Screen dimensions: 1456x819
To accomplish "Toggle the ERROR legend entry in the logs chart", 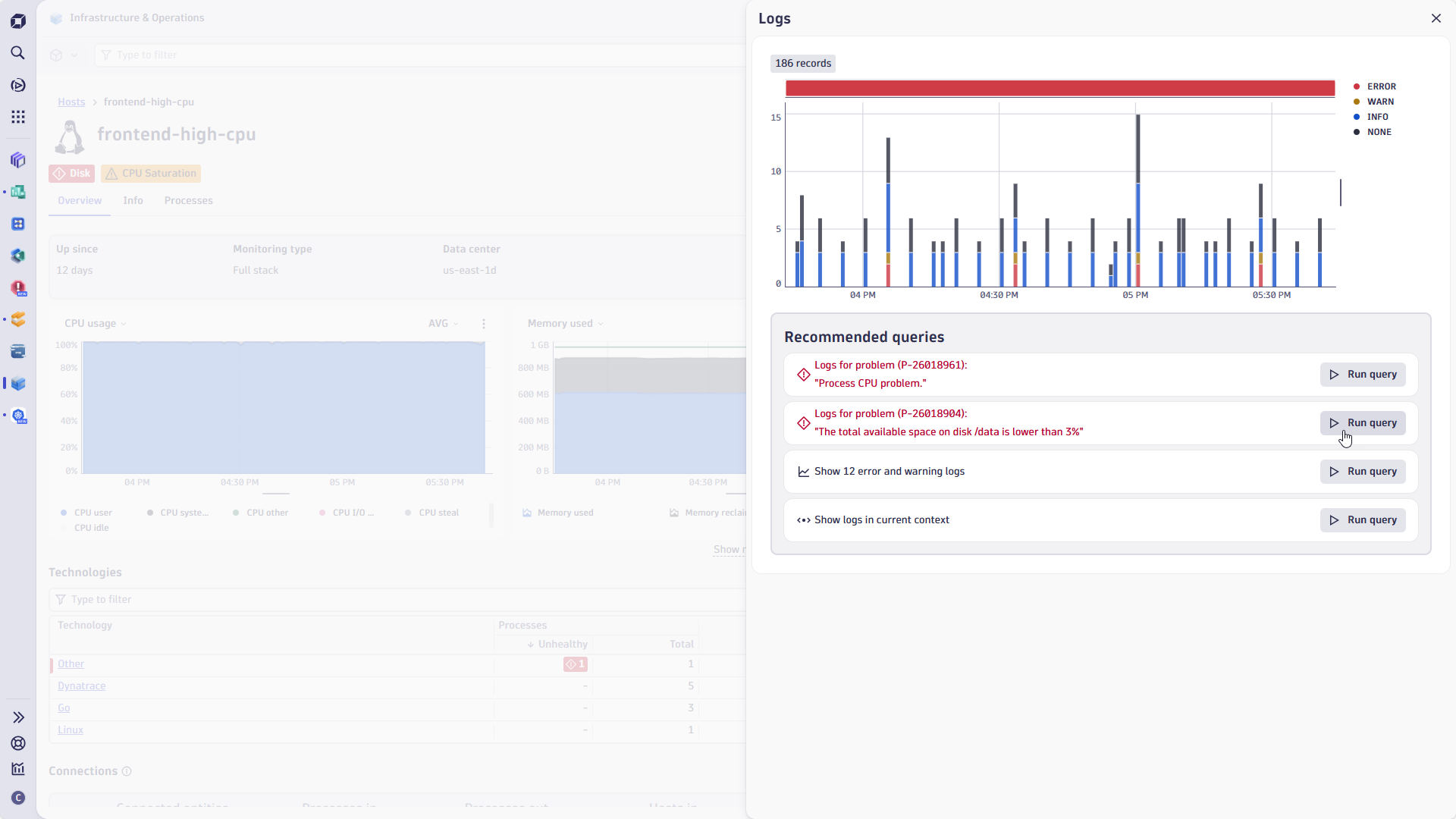I will click(x=1379, y=86).
